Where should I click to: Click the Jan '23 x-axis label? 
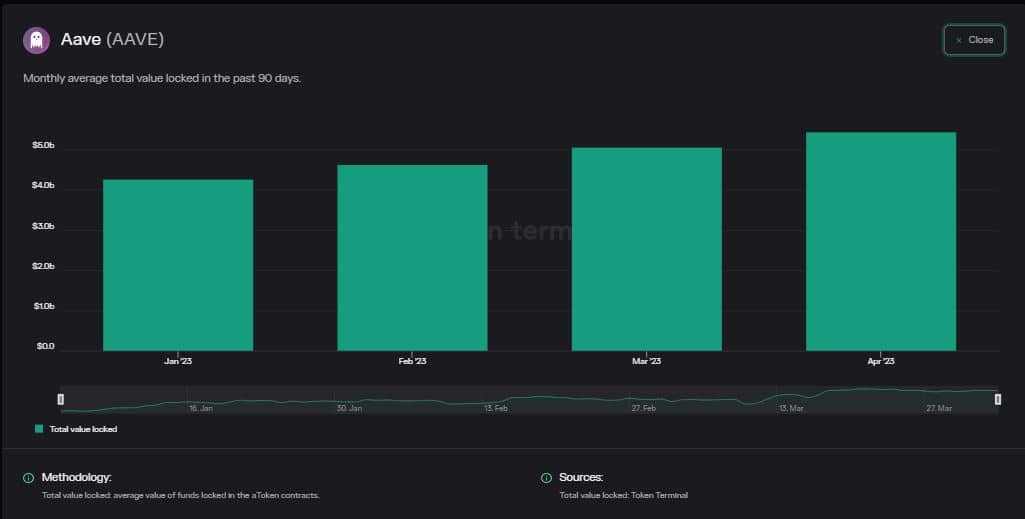(178, 361)
